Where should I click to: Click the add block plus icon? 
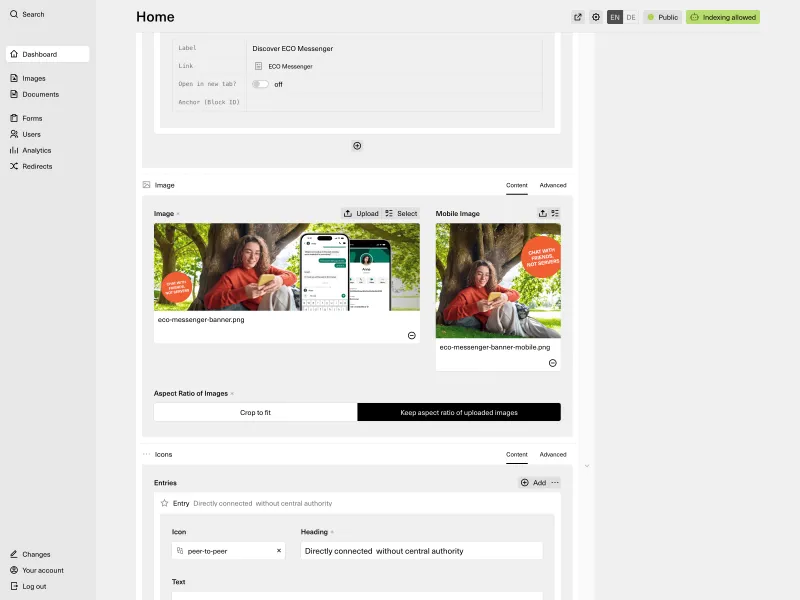tap(357, 146)
